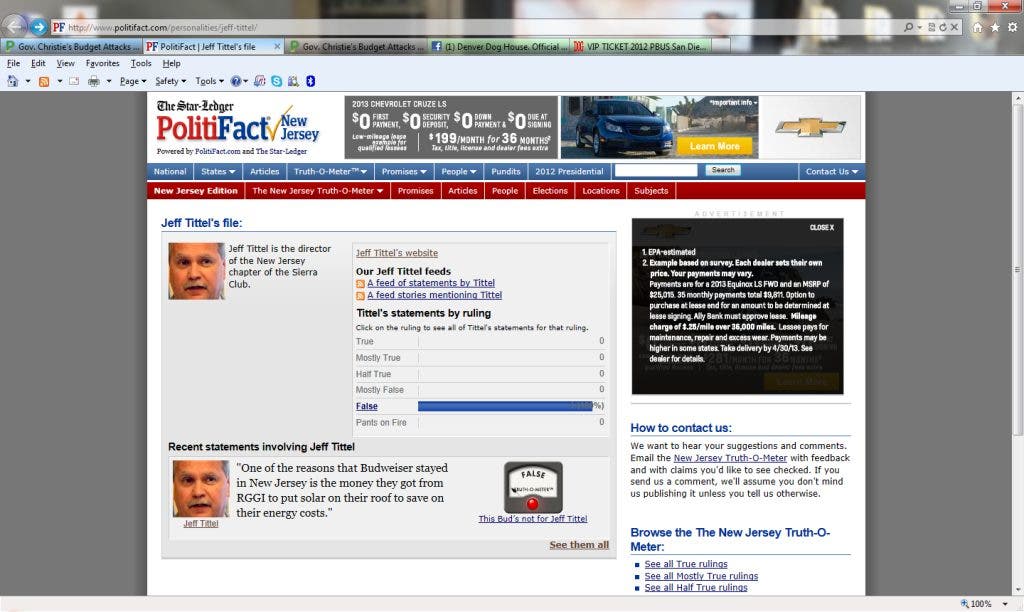Click the search magnifier icon in address bar
The height and width of the screenshot is (612, 1024).
pyautogui.click(x=908, y=27)
